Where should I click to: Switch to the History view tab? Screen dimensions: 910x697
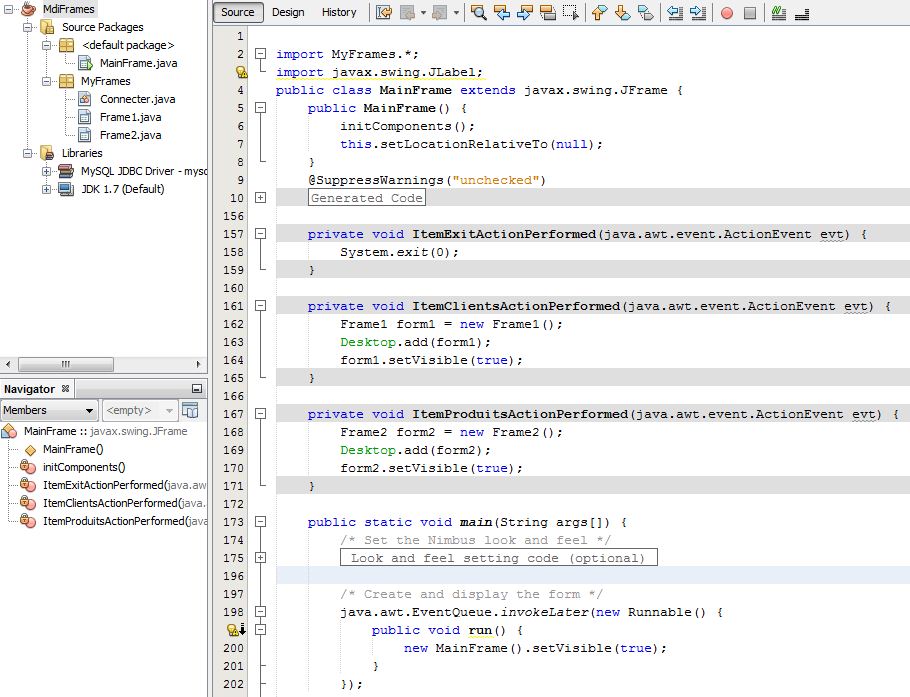point(339,12)
